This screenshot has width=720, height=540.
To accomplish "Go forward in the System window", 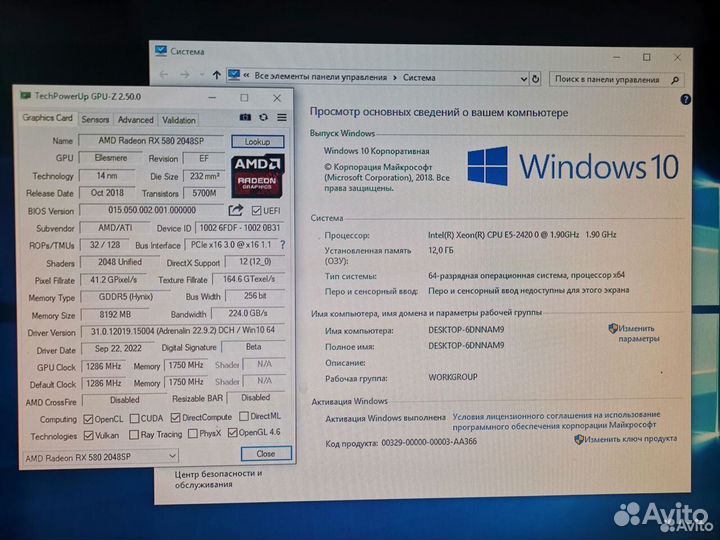I will coord(185,75).
